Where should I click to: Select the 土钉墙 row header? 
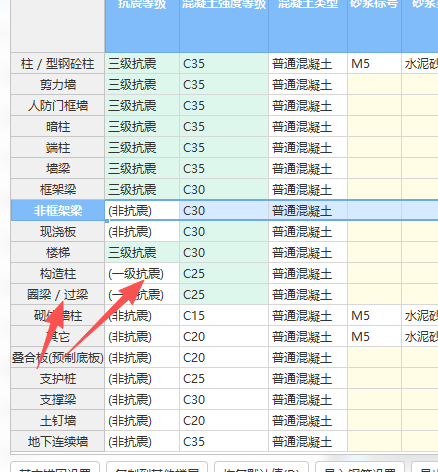[58, 420]
